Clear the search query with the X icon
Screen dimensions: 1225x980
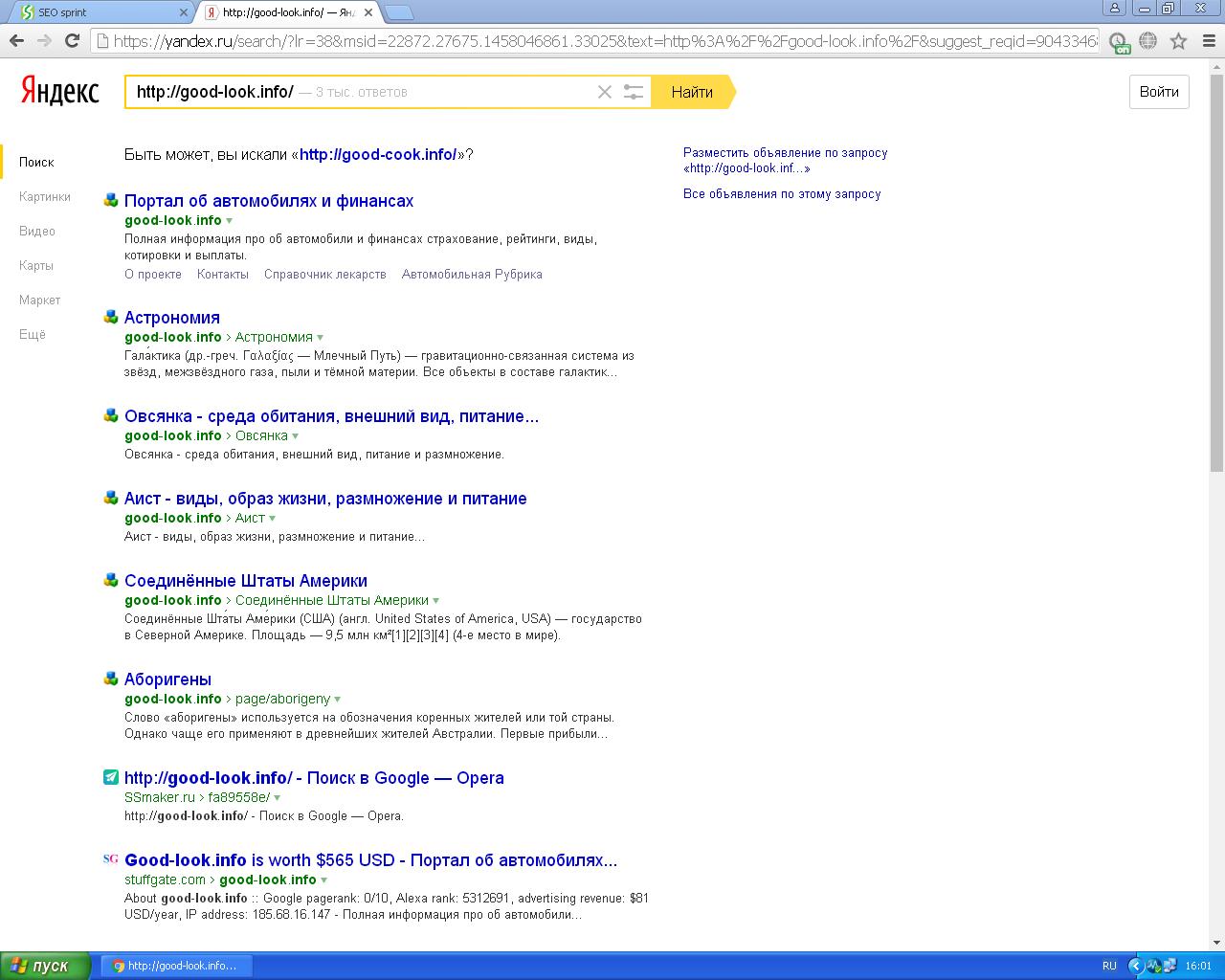pyautogui.click(x=605, y=92)
